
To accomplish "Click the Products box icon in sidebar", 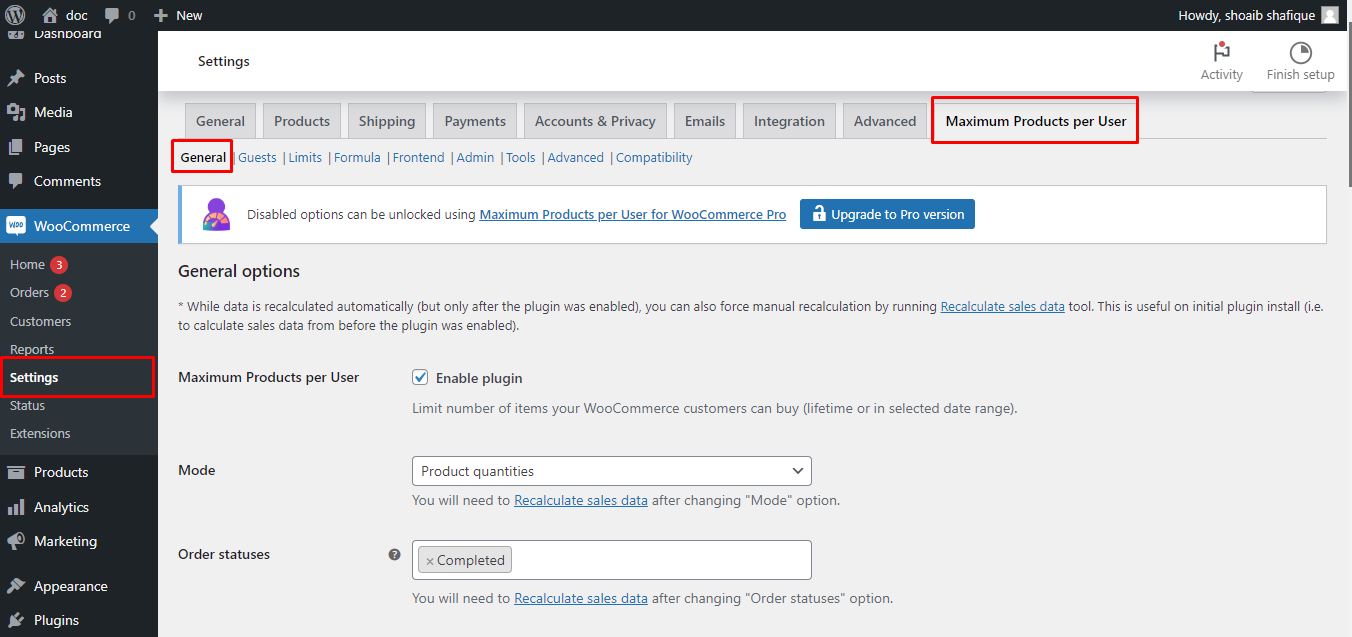I will click(x=15, y=472).
